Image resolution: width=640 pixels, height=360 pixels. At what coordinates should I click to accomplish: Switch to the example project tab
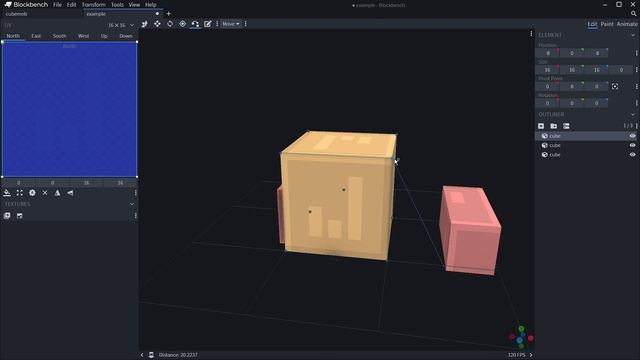point(123,14)
